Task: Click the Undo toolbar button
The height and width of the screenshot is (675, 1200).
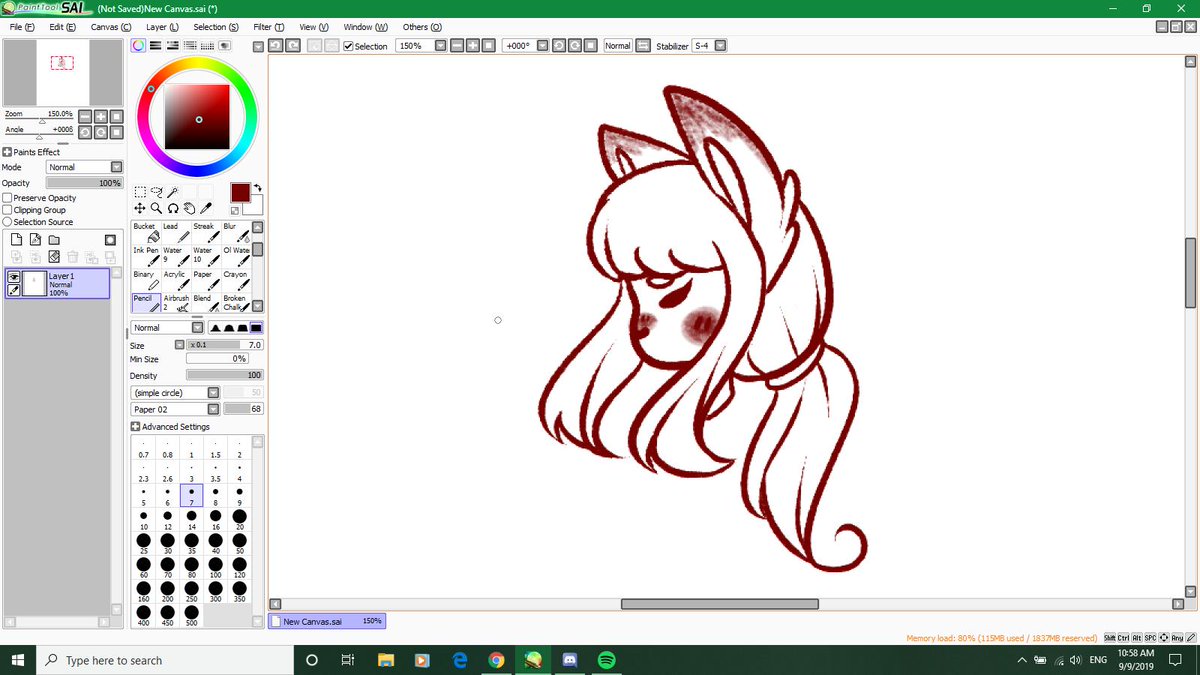Action: 275,46
